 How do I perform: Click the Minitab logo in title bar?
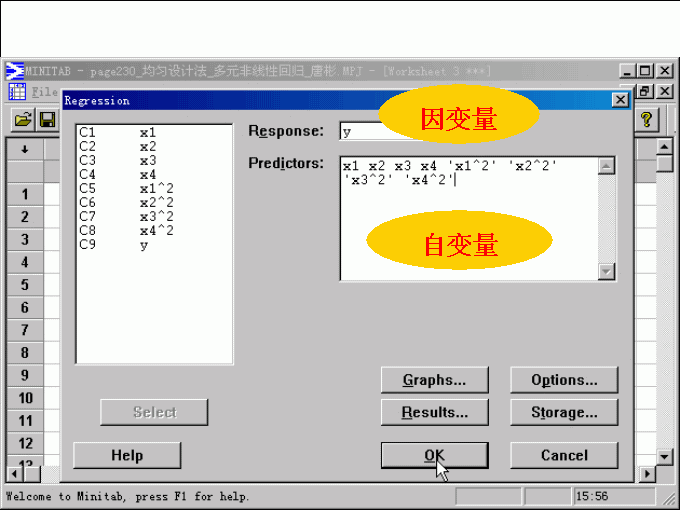[15, 71]
